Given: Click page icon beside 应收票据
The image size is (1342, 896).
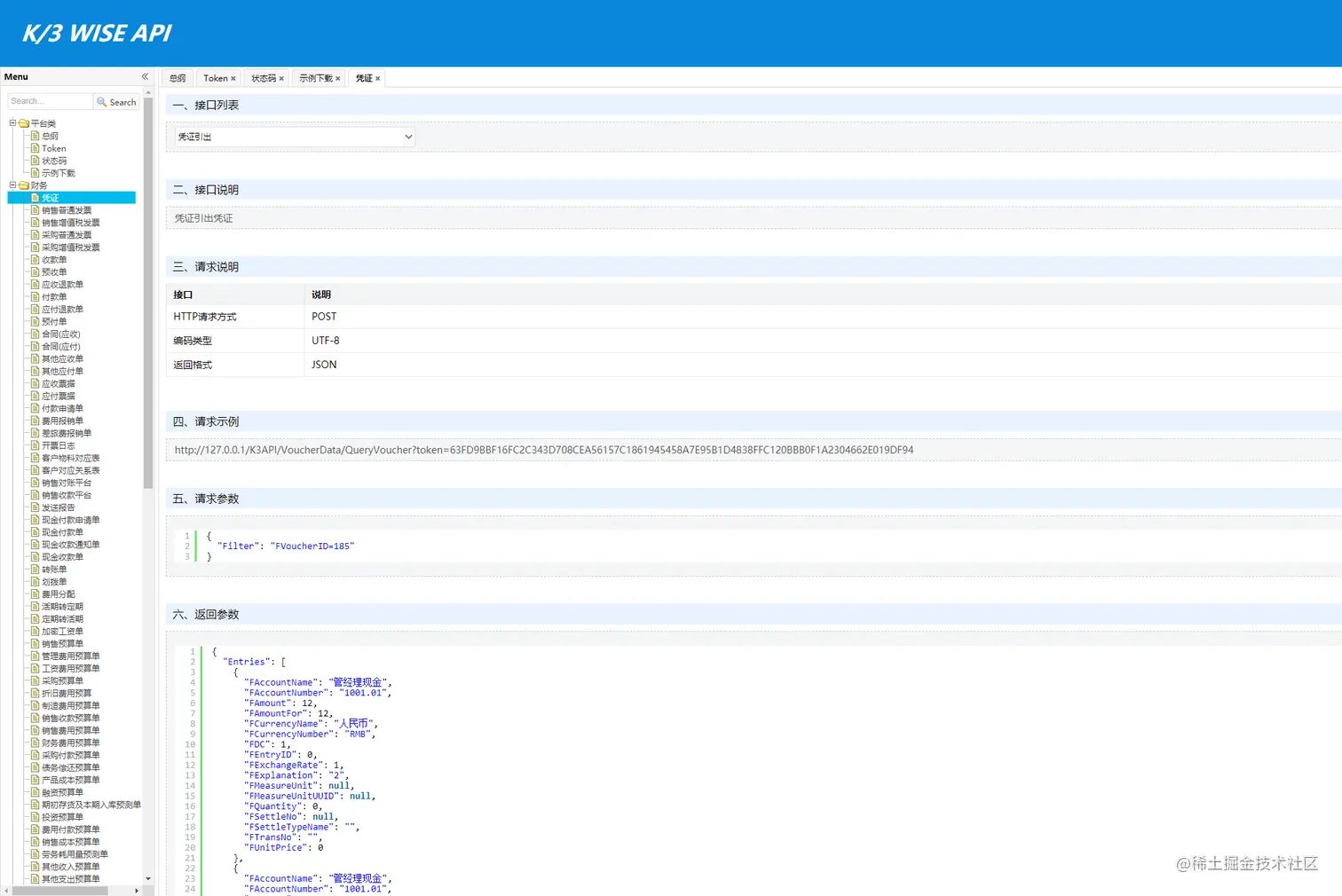Looking at the screenshot, I should pos(36,384).
